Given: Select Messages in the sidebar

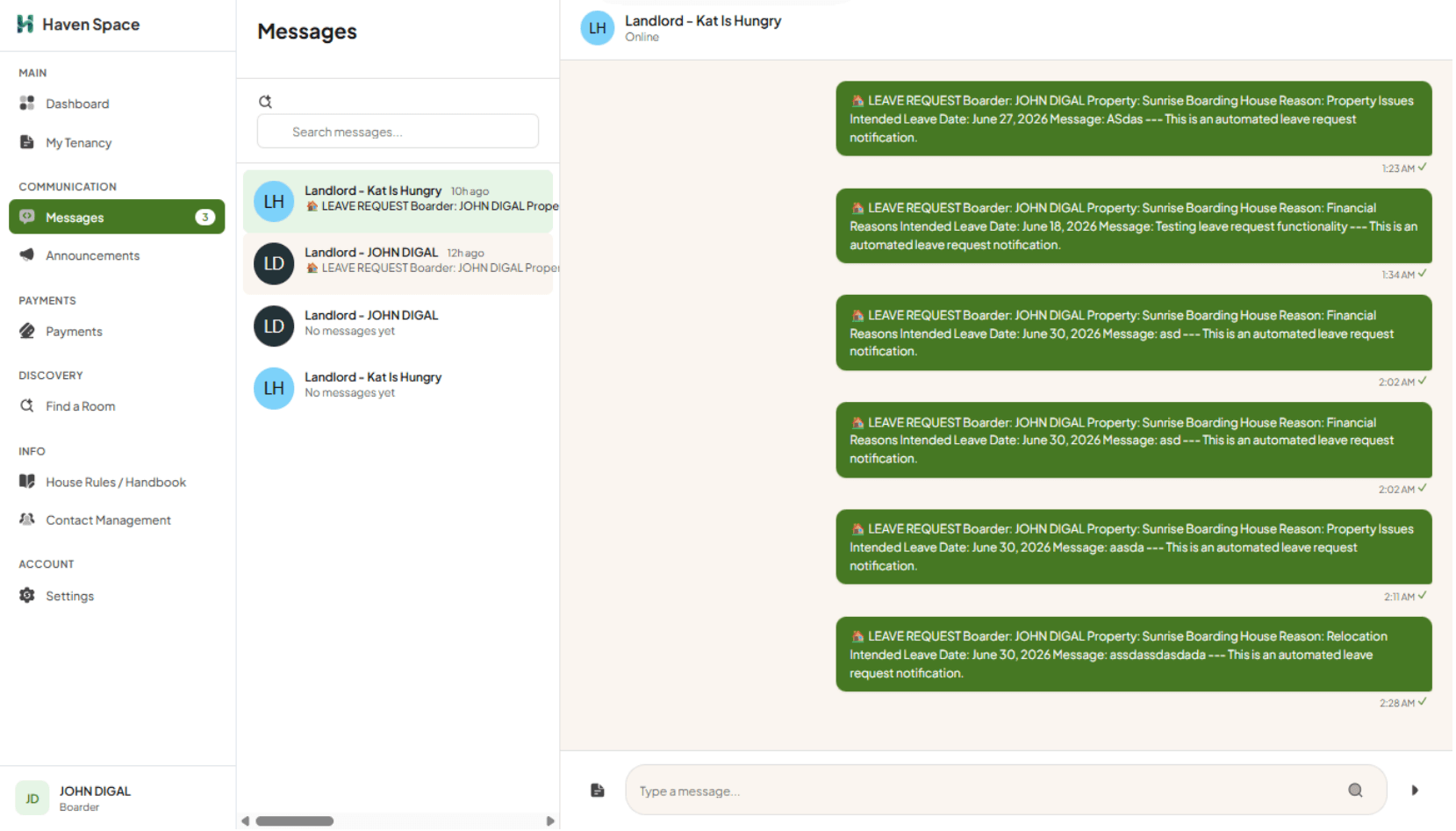Looking at the screenshot, I should (x=117, y=218).
